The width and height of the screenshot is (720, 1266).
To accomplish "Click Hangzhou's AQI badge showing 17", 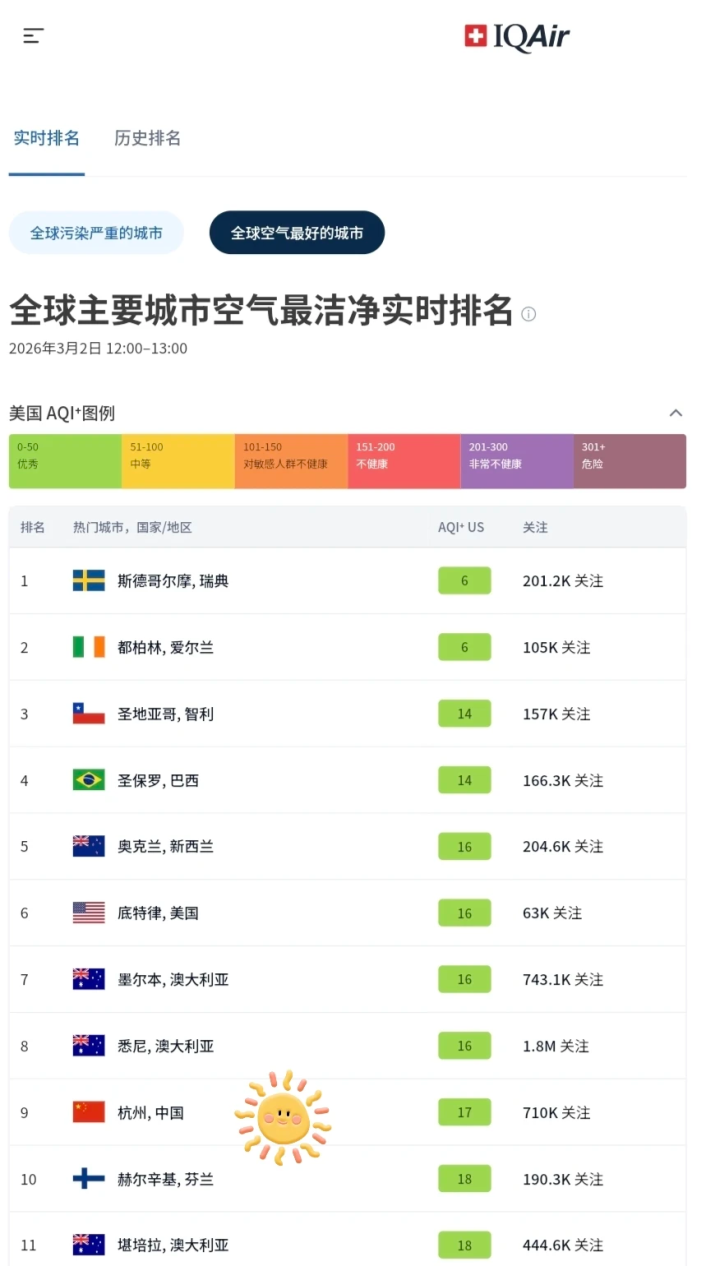I will click(464, 1112).
